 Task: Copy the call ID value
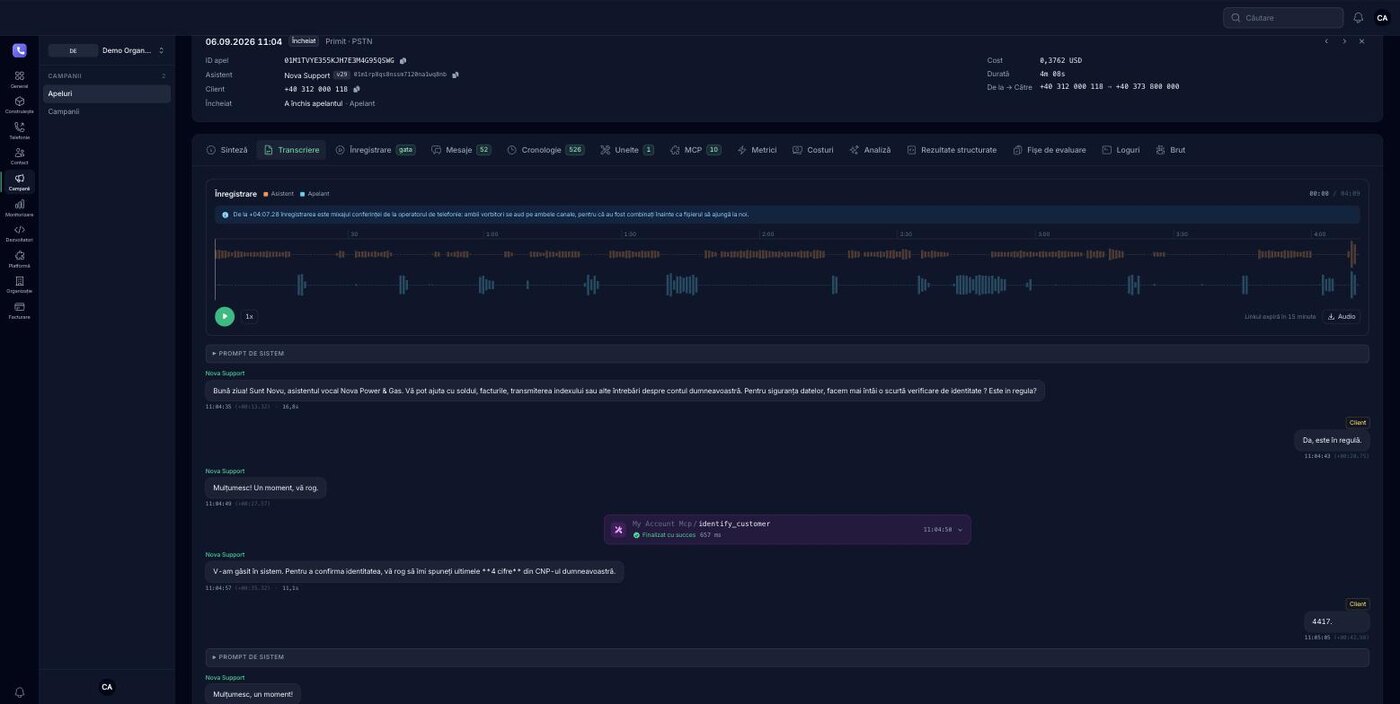click(403, 61)
